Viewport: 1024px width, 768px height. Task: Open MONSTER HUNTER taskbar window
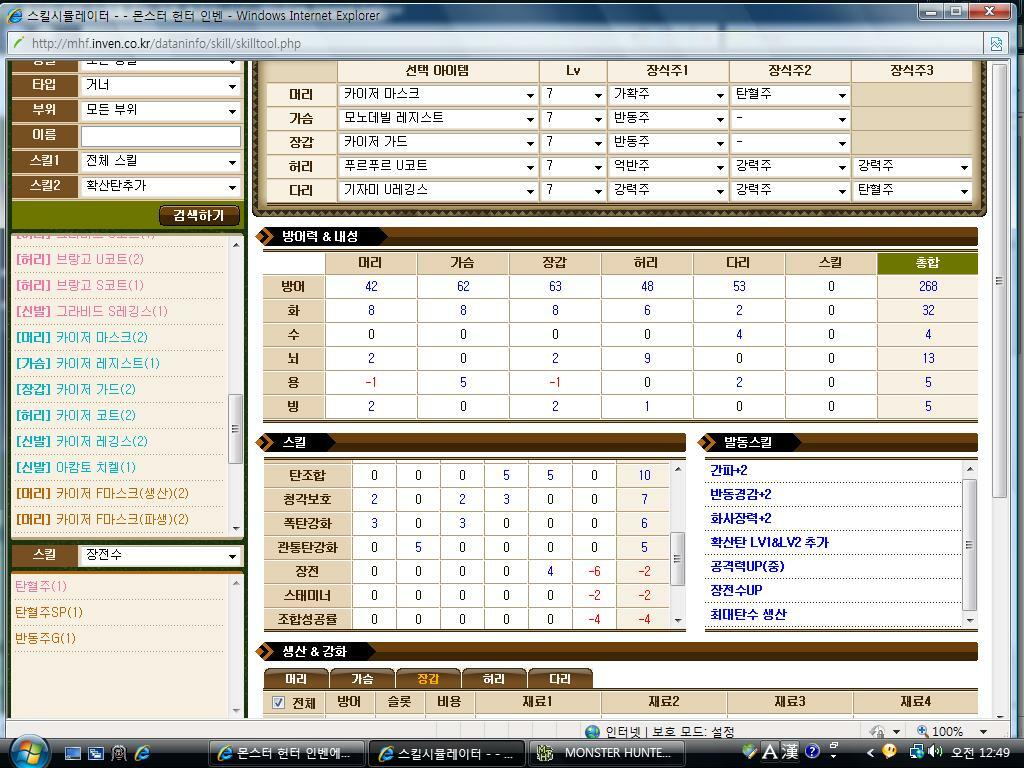pos(606,753)
